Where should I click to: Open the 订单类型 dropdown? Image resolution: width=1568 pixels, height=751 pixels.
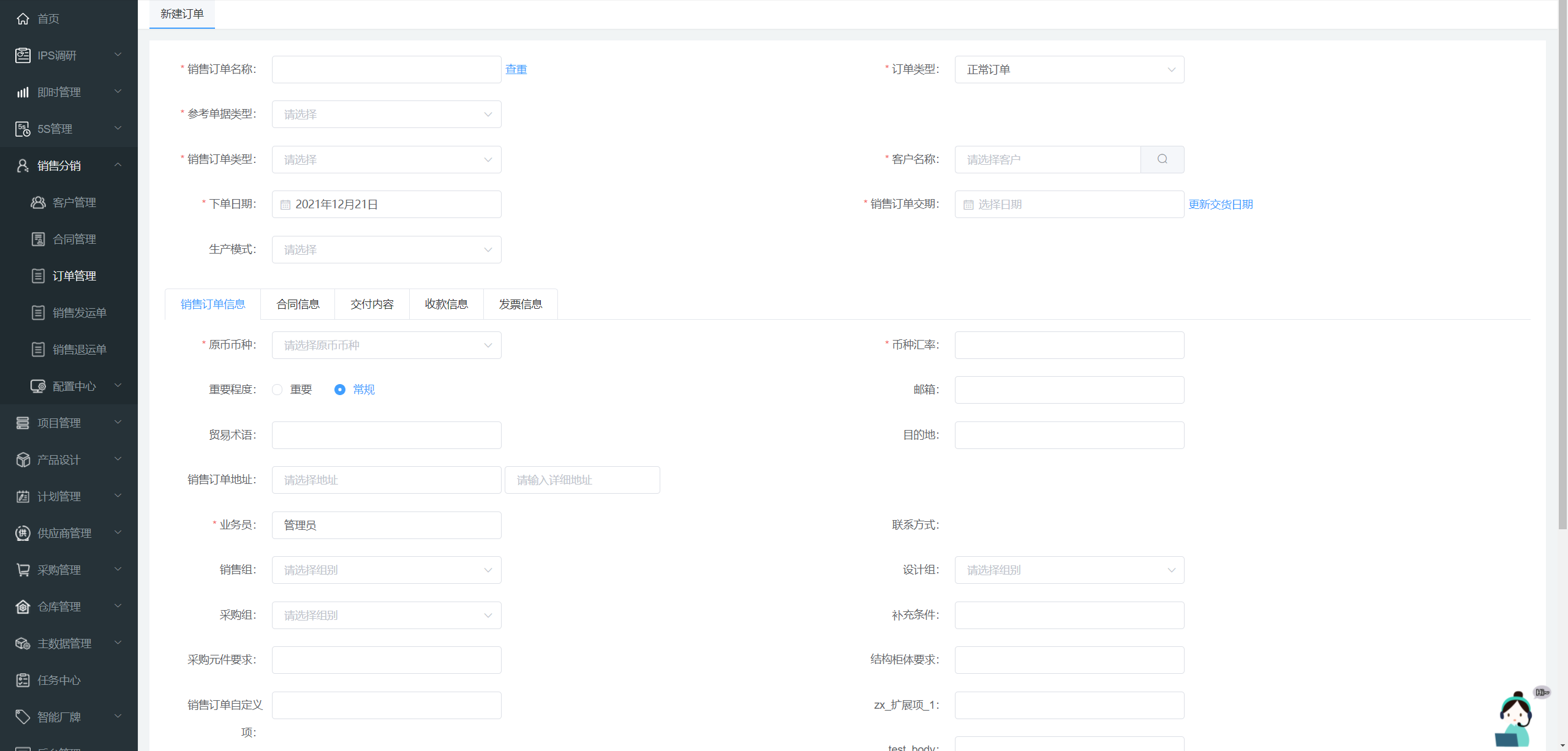[x=1069, y=70]
